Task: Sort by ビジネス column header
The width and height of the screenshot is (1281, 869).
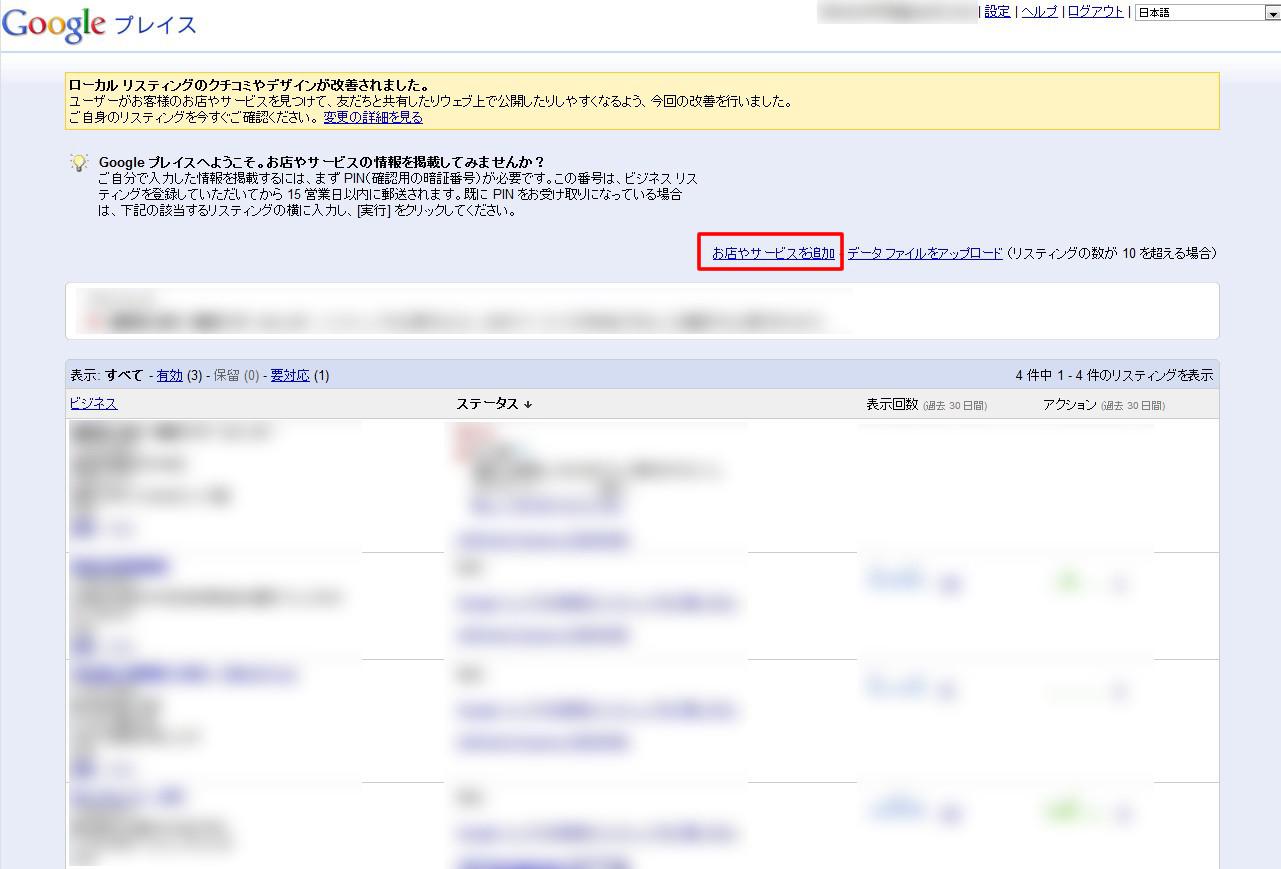Action: pyautogui.click(x=94, y=403)
